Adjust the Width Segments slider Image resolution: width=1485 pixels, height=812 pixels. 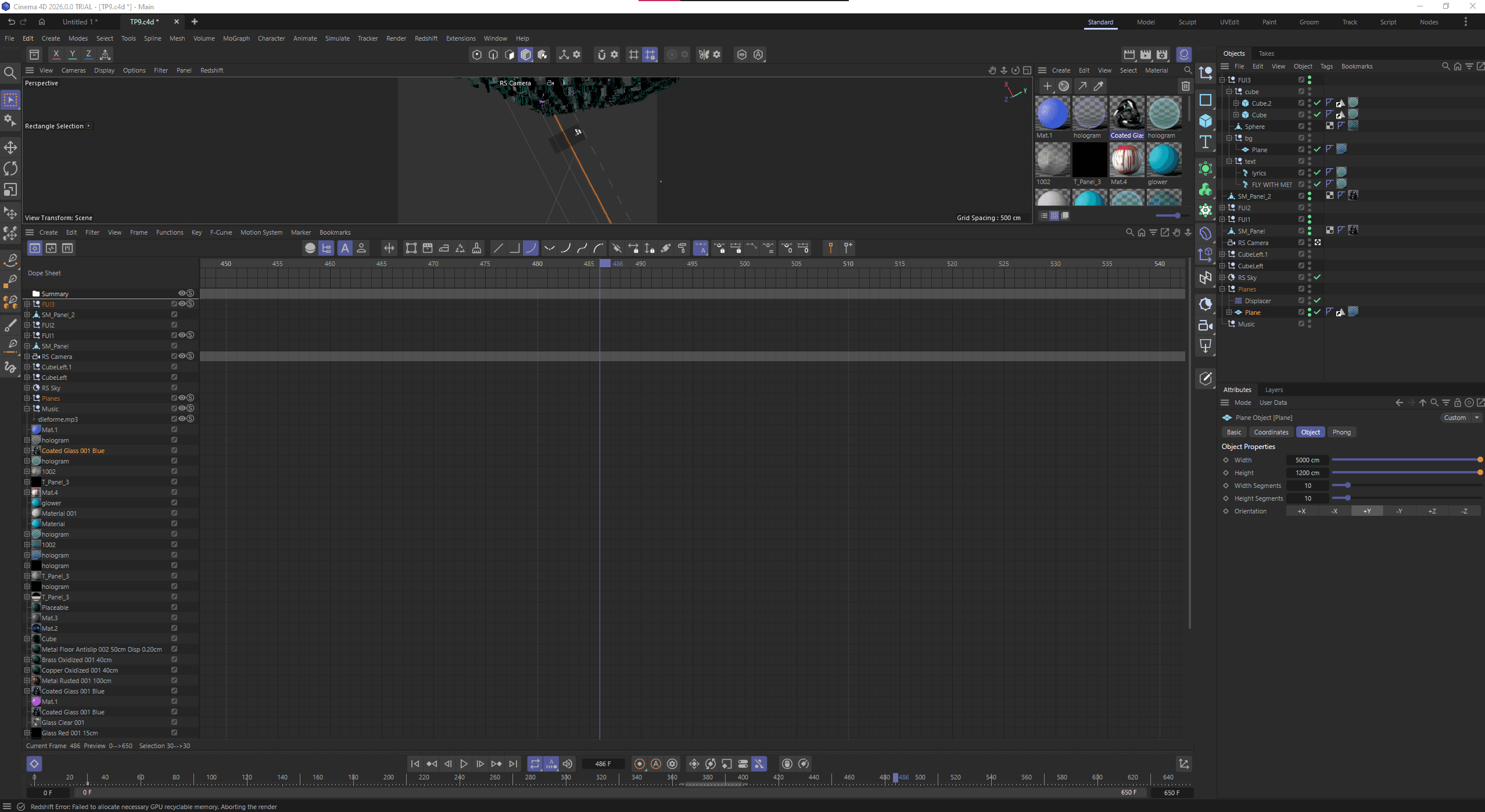pyautogui.click(x=1347, y=486)
